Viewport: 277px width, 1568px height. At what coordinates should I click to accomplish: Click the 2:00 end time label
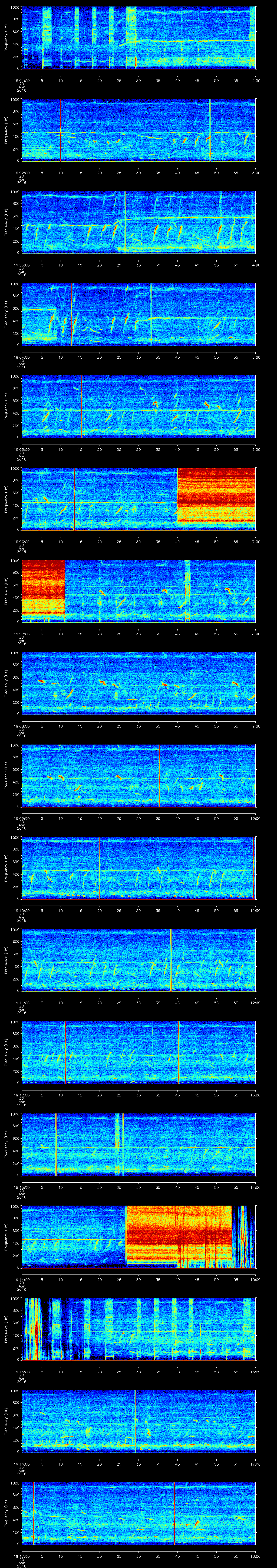256,80
